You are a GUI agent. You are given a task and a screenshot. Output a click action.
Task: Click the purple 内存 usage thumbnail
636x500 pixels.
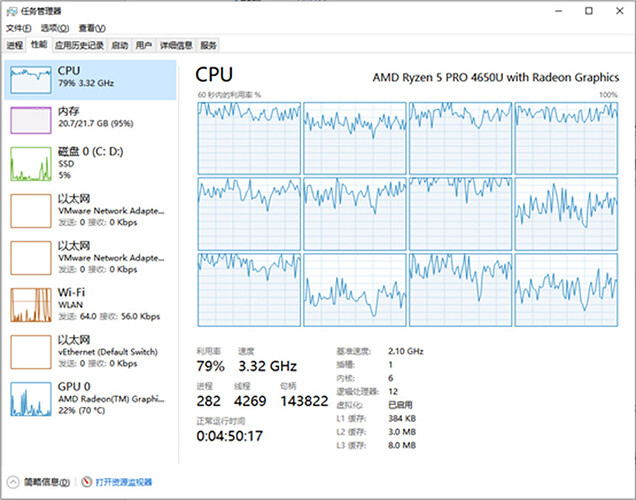point(31,120)
